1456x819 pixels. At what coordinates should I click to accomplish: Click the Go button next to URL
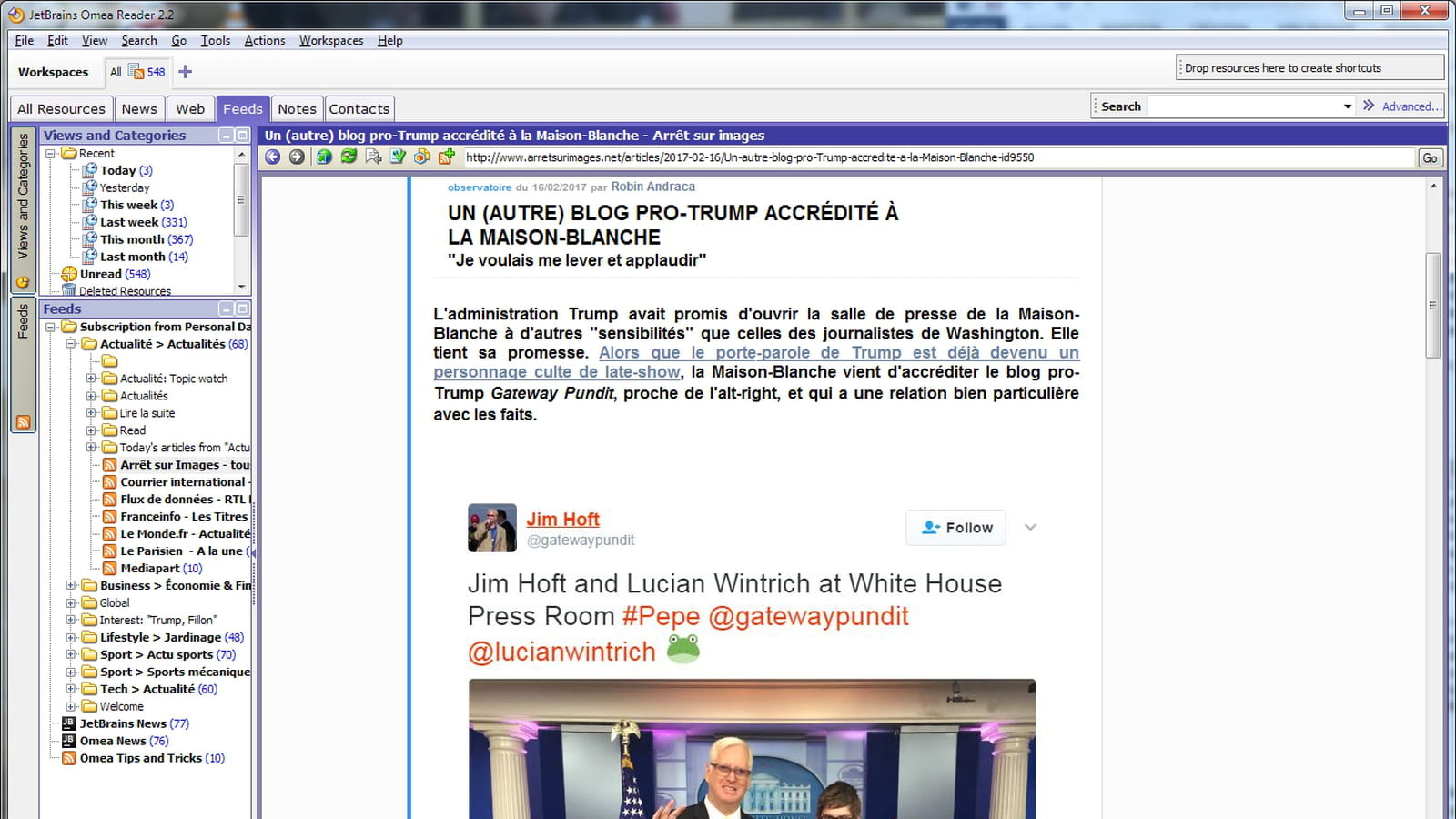point(1431,158)
